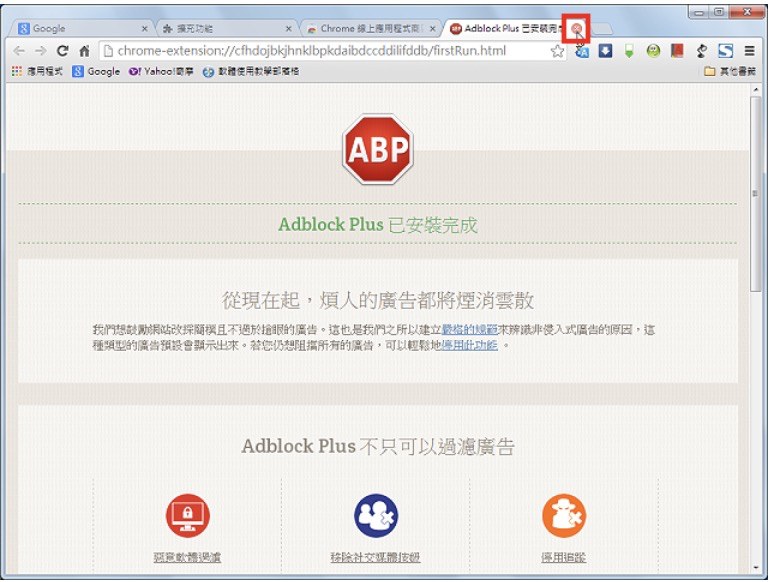Click the large ABP stop-sign logo

tap(378, 149)
